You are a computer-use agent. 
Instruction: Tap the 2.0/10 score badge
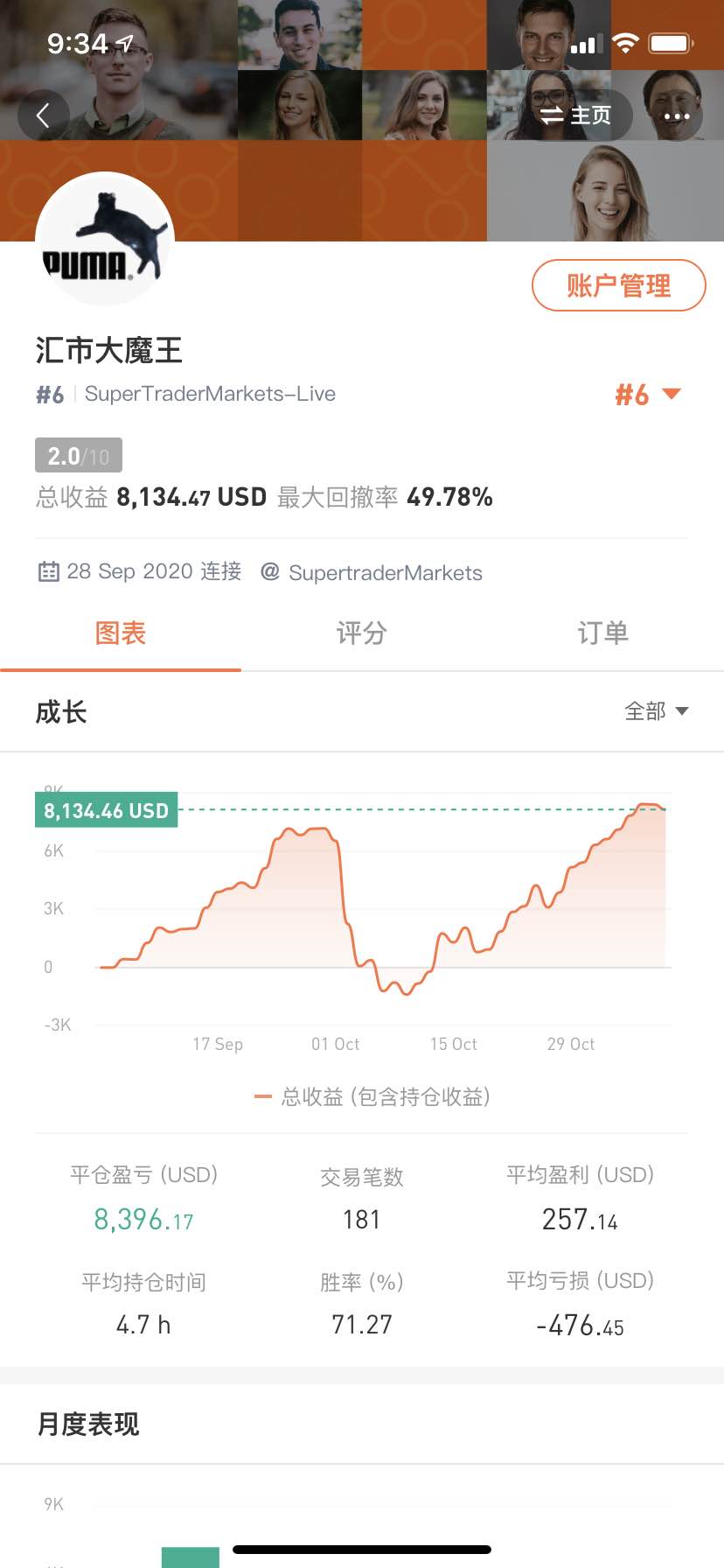(x=79, y=455)
